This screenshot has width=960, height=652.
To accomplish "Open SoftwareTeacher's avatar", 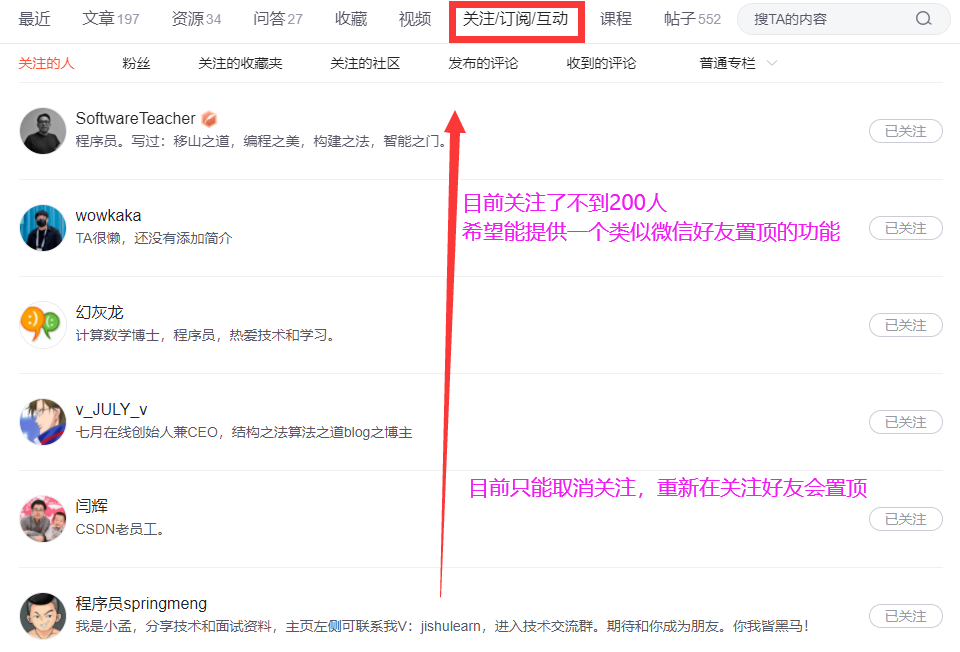I will pyautogui.click(x=43, y=131).
